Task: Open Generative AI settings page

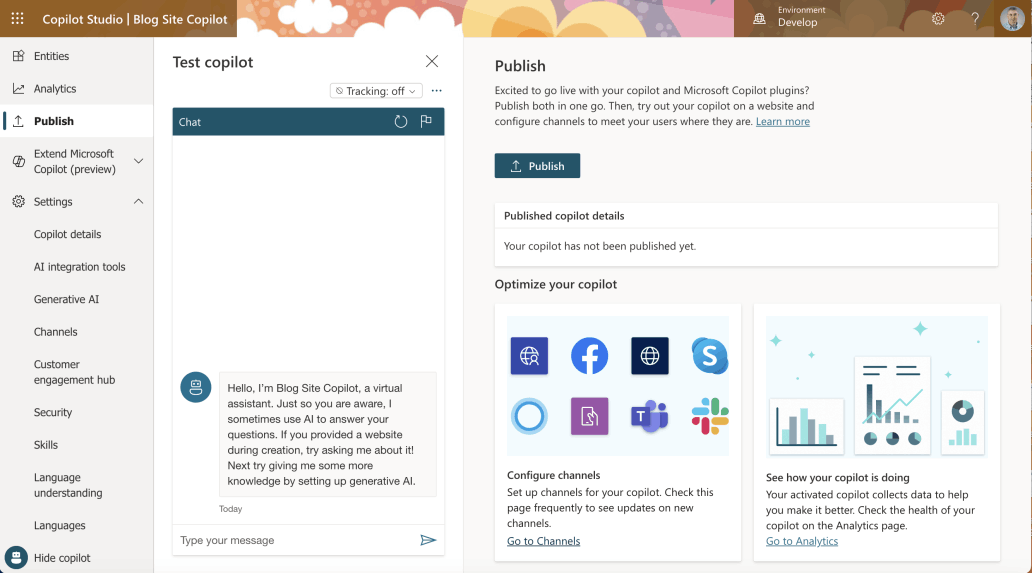Action: click(66, 299)
